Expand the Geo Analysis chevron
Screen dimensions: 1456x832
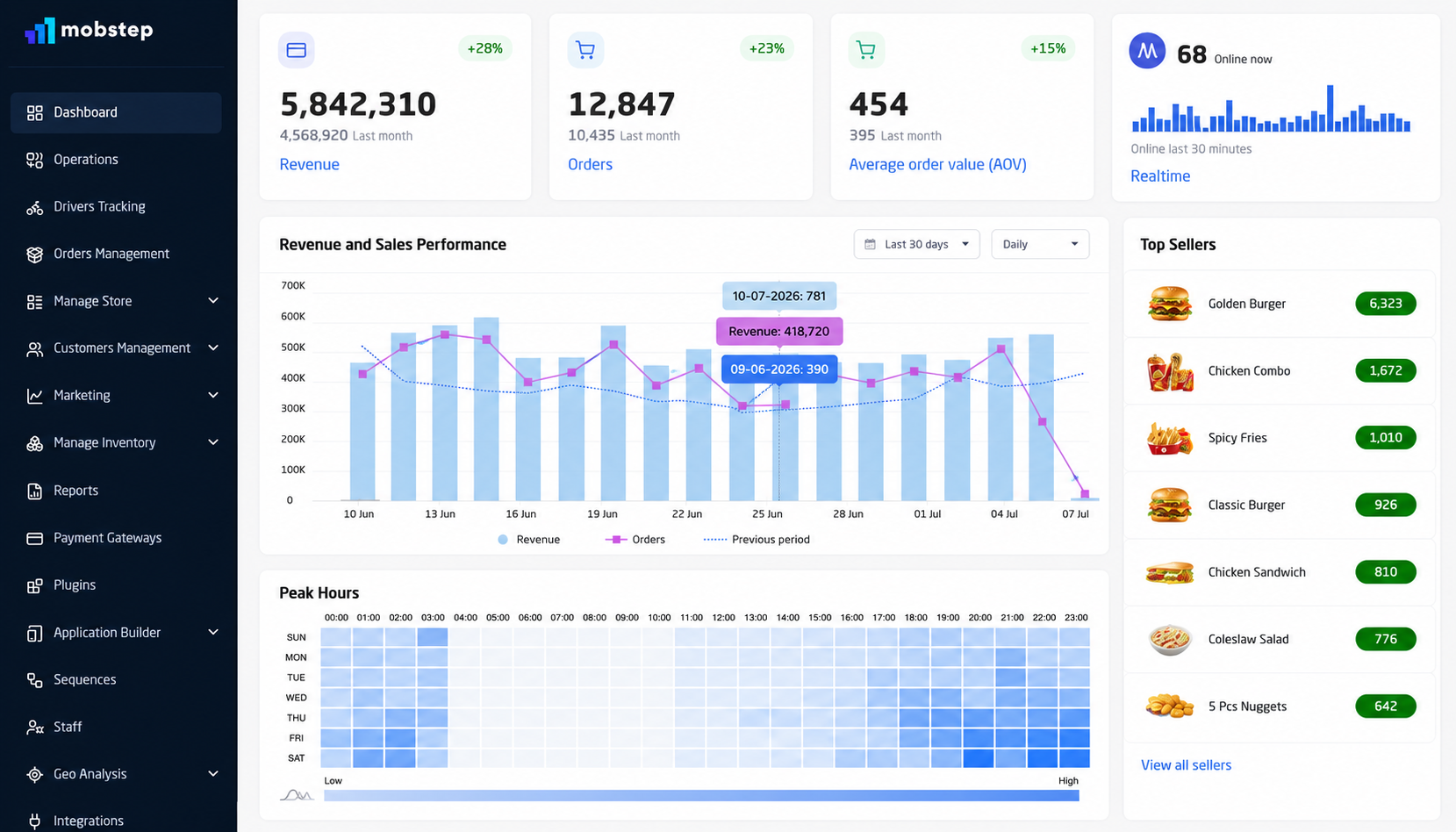click(213, 774)
